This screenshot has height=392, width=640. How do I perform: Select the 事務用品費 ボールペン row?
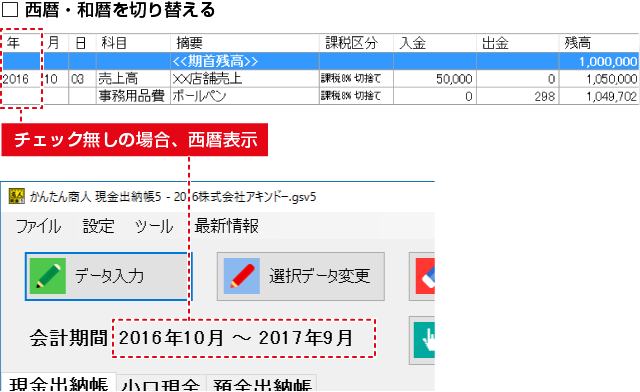(320, 96)
